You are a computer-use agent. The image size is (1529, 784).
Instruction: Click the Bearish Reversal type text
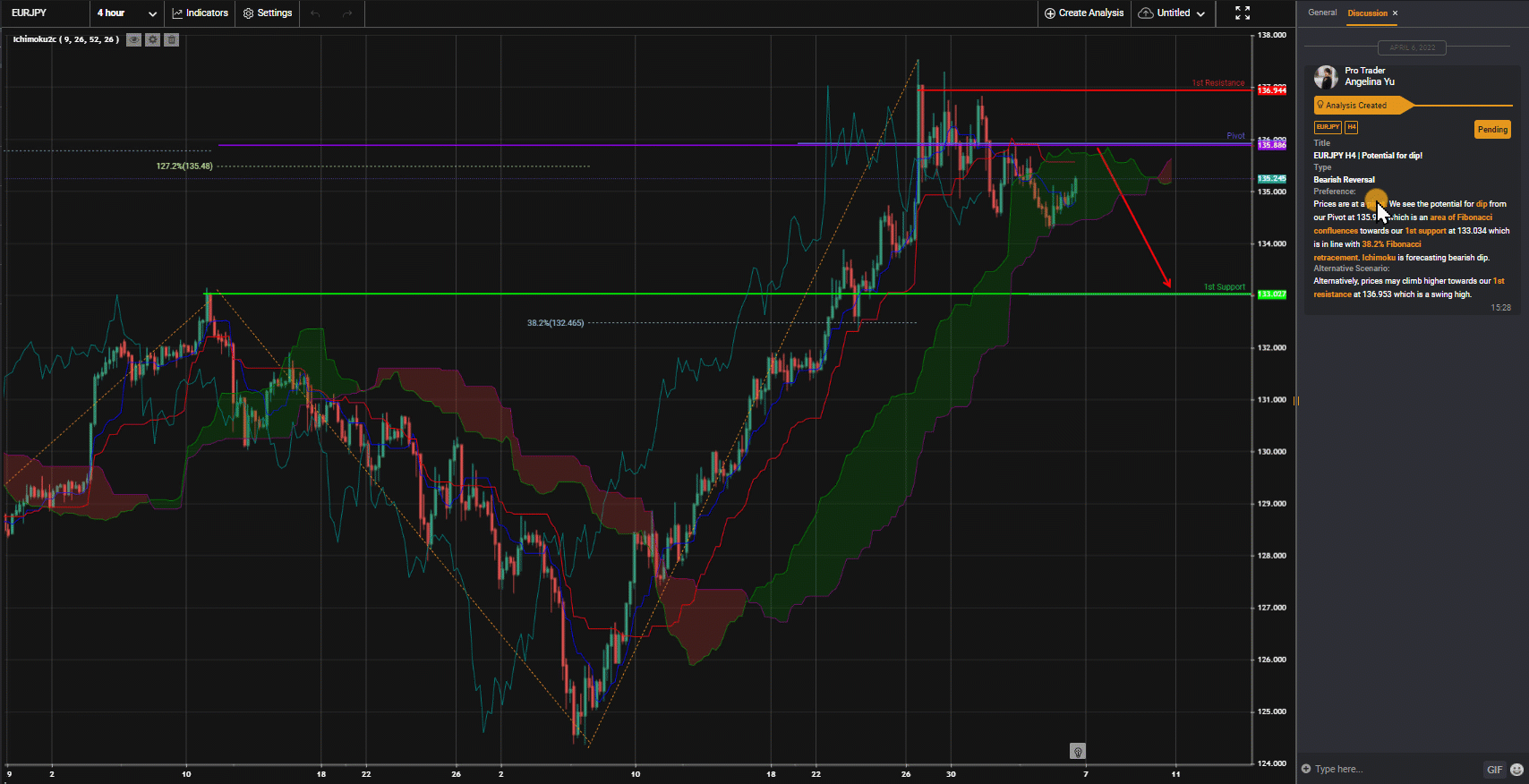(1344, 180)
